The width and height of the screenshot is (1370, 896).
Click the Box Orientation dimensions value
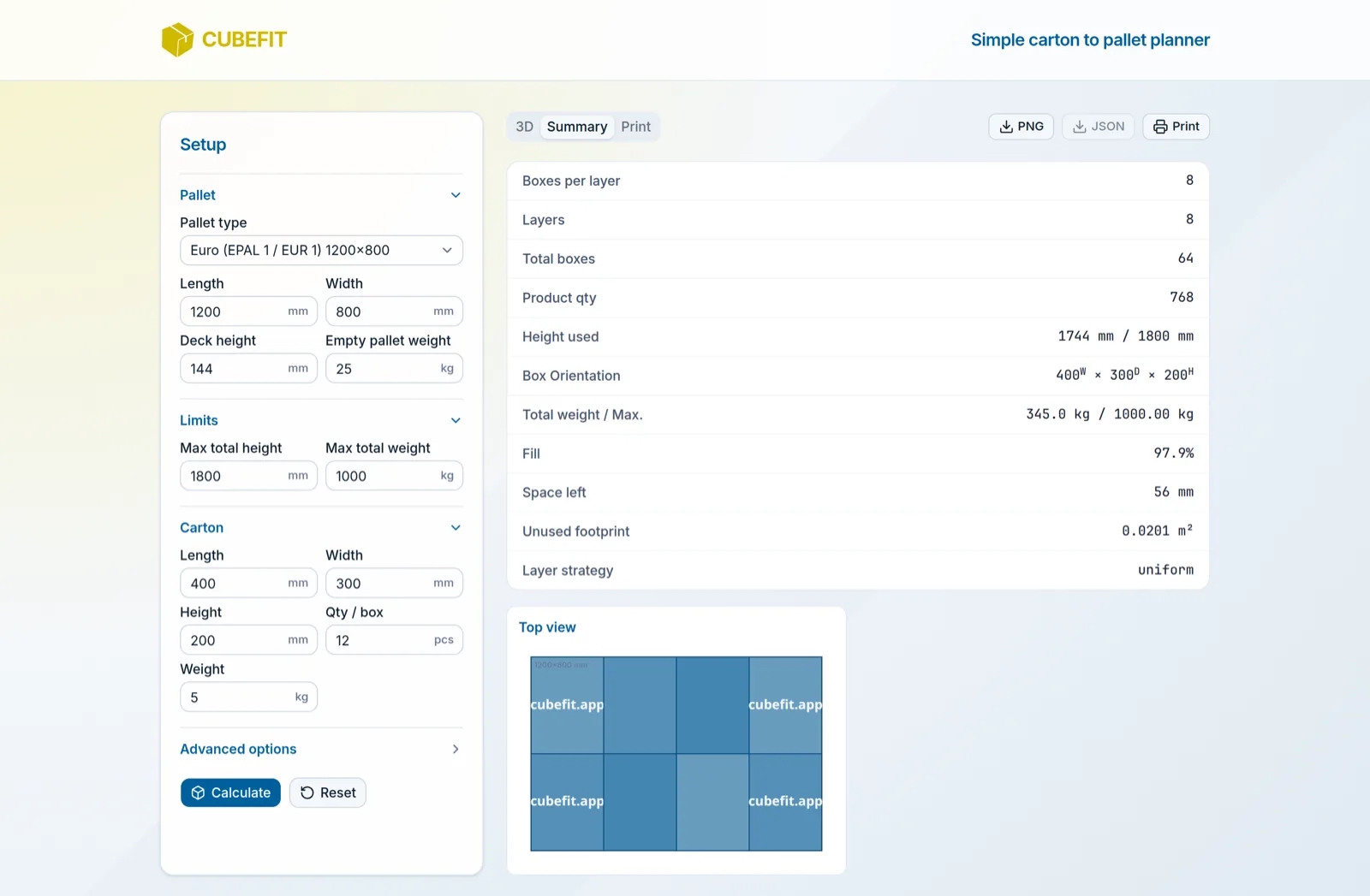pos(1124,375)
